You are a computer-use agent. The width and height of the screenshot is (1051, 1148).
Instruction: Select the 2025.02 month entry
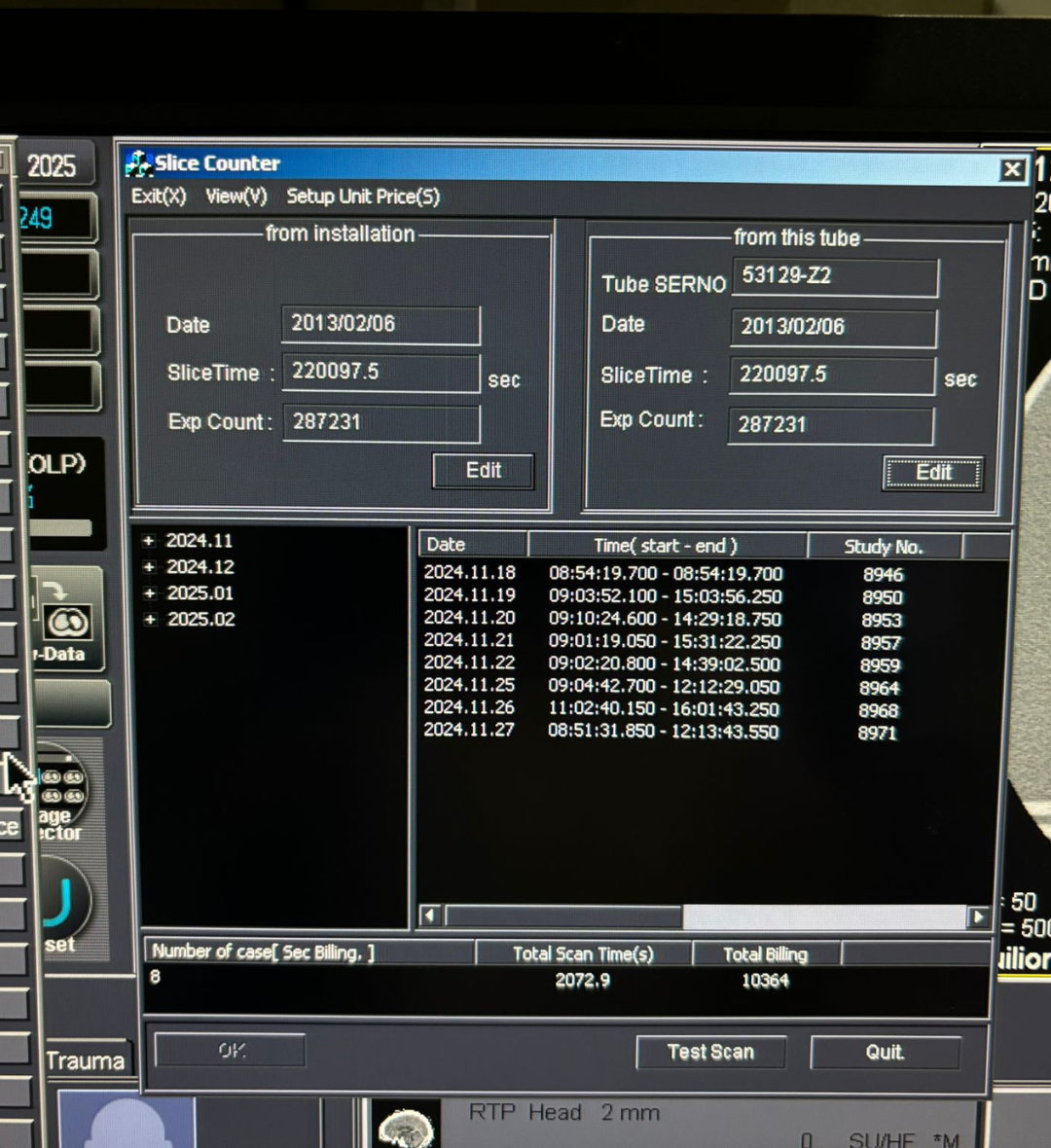coord(201,620)
